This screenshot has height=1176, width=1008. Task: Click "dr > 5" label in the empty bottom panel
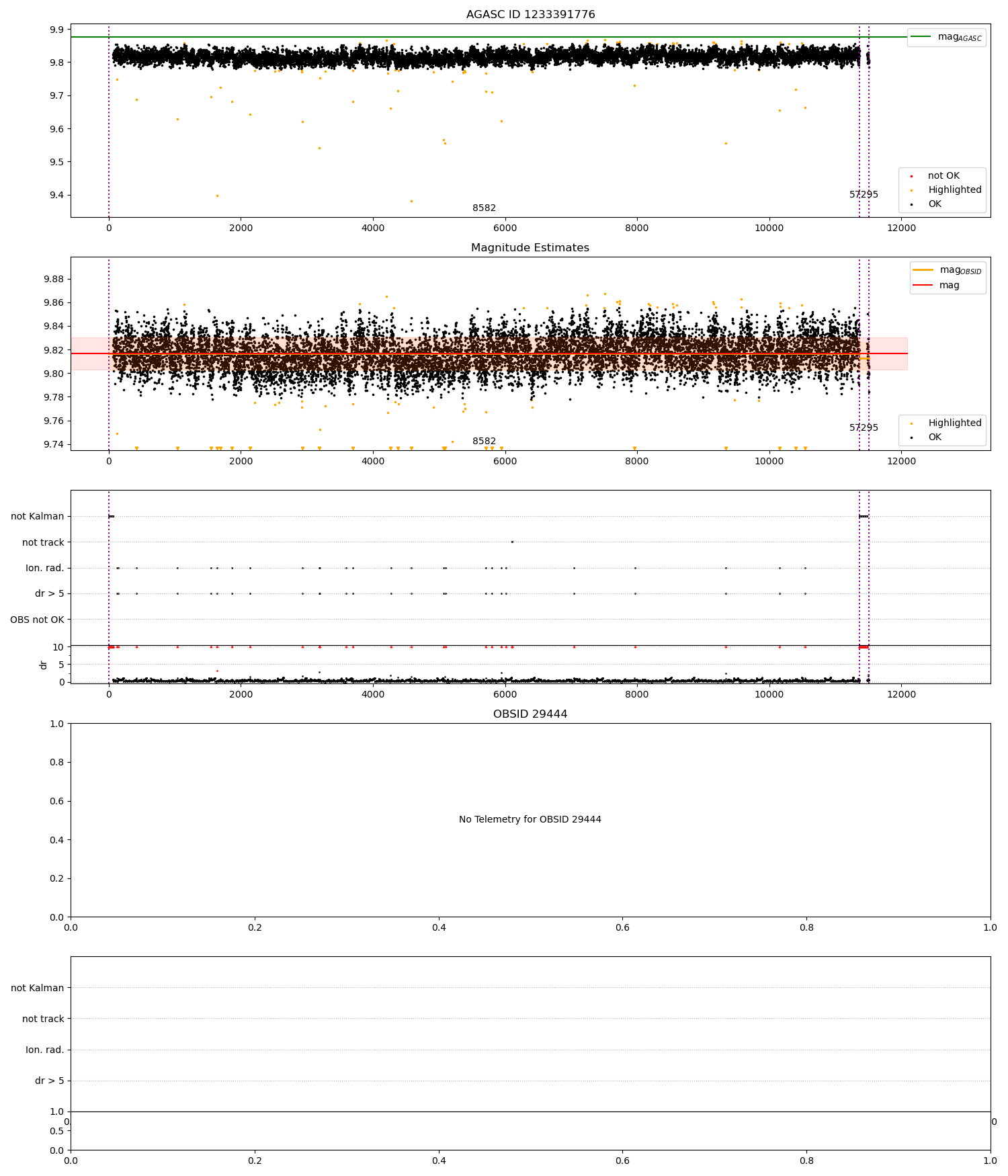(50, 1081)
